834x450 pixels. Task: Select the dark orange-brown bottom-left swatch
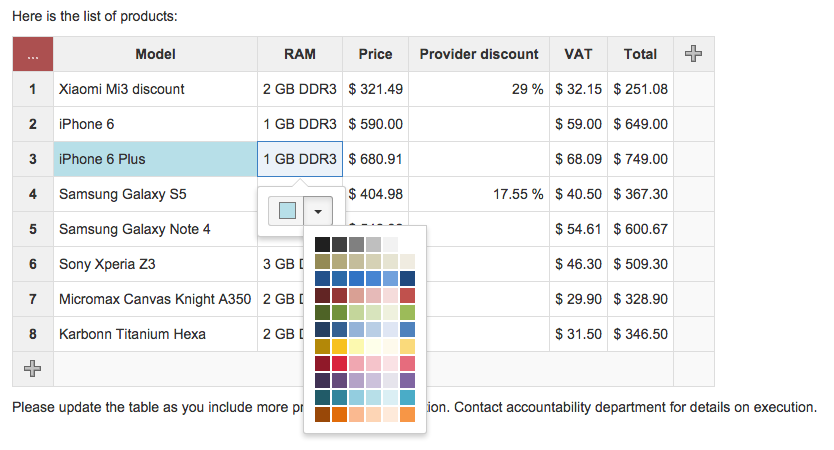pos(322,414)
